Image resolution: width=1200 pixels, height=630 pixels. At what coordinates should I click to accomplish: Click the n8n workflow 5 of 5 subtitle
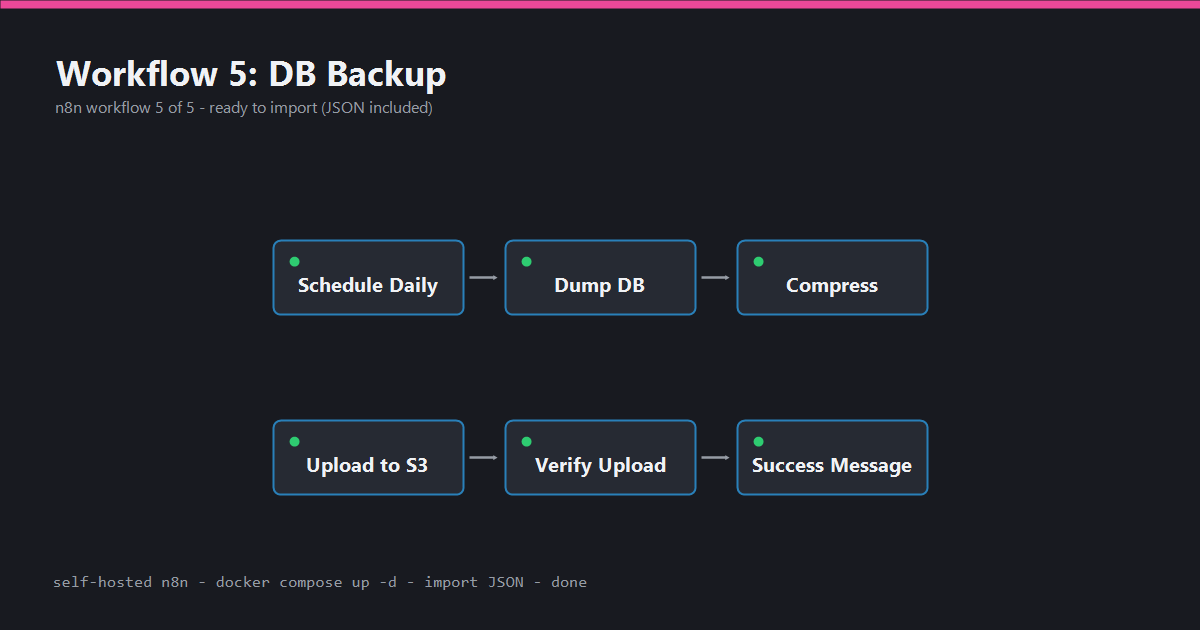point(244,108)
